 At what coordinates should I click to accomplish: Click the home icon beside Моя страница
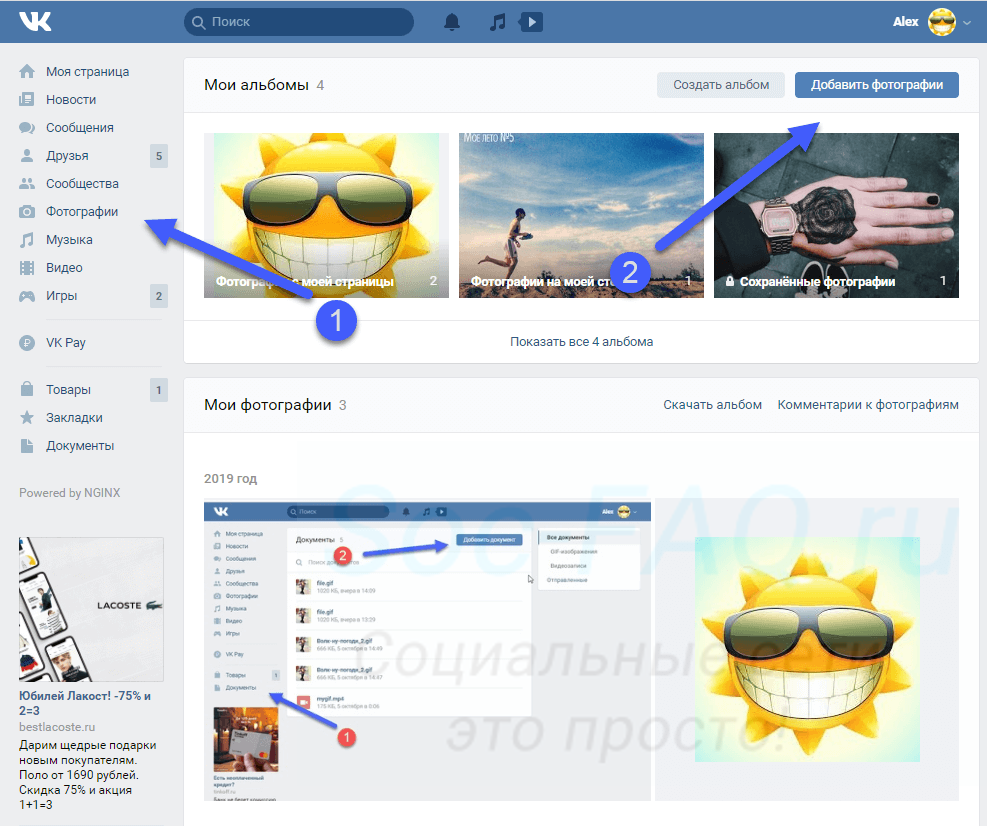click(27, 71)
